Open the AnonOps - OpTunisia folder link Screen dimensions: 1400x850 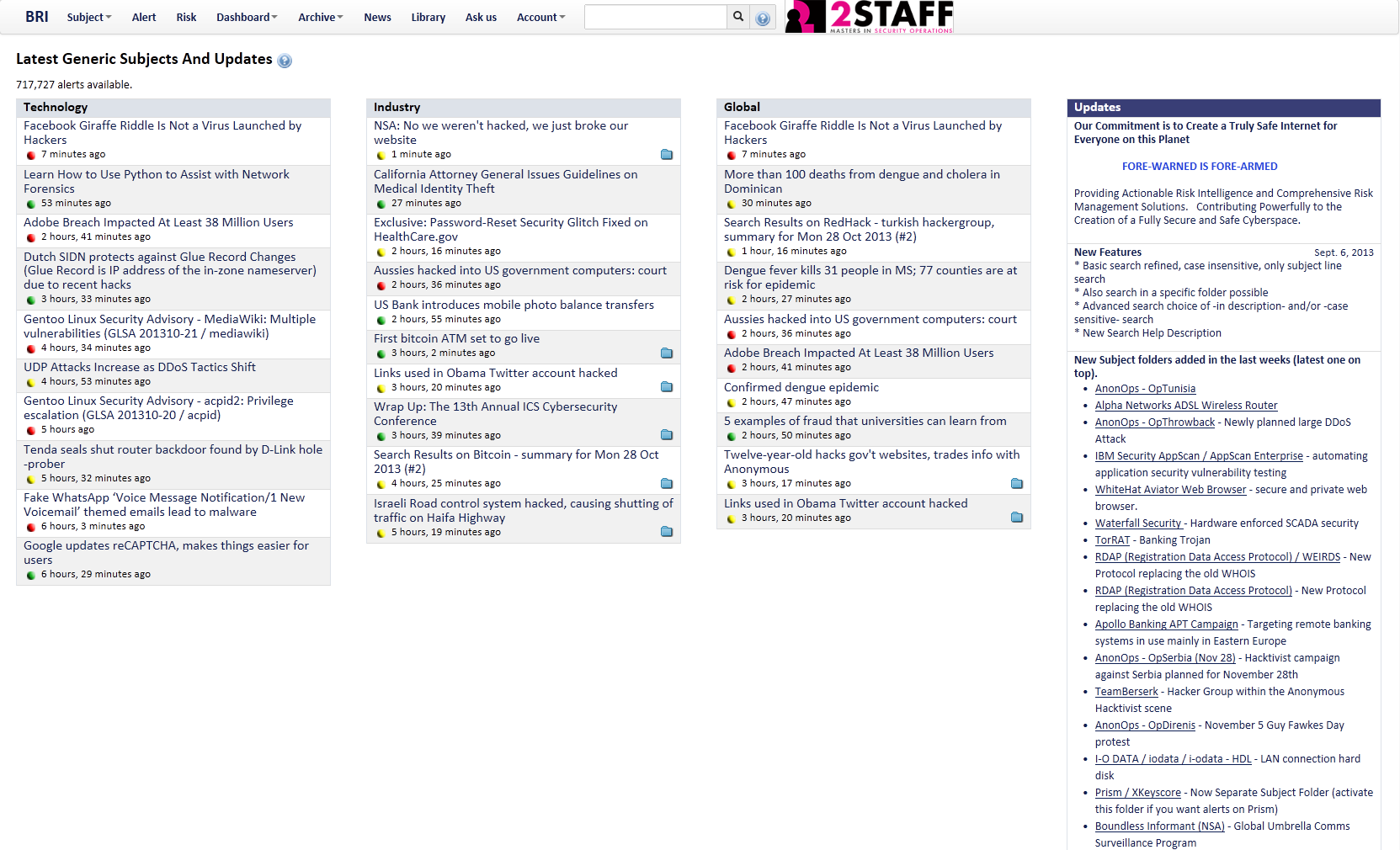1145,389
